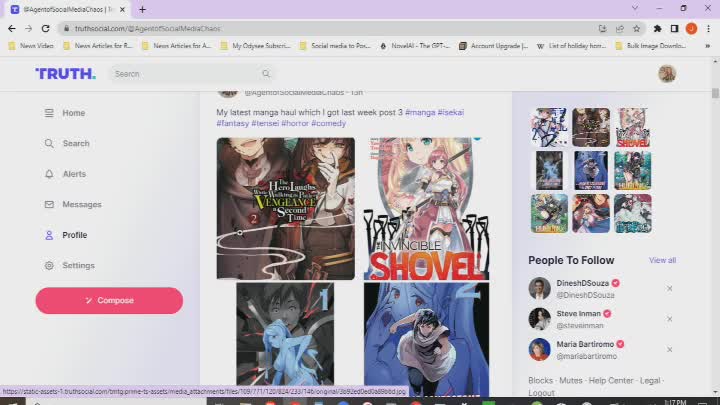Click the share page icon in address bar
The height and width of the screenshot is (405, 720).
[x=619, y=28]
